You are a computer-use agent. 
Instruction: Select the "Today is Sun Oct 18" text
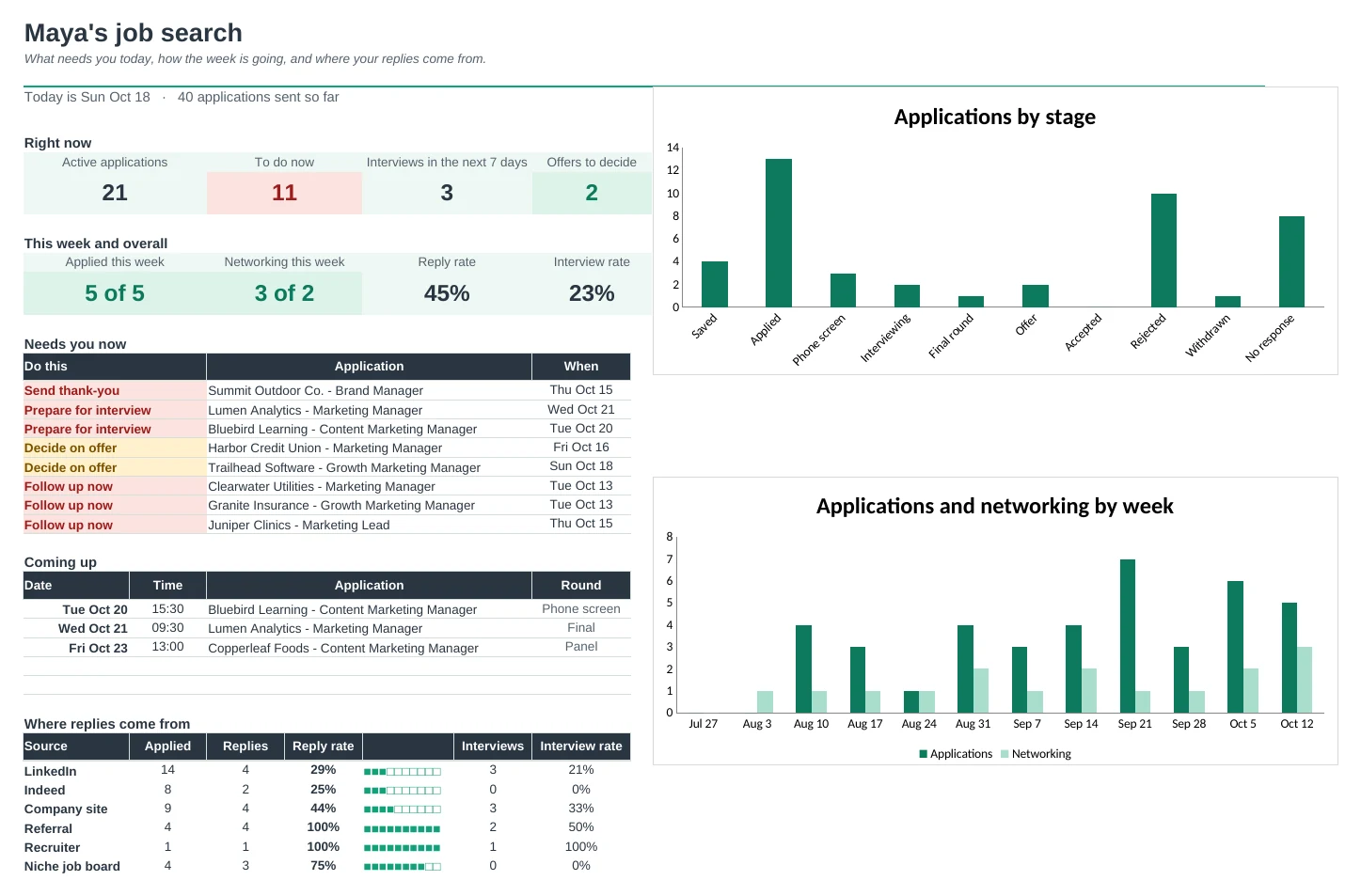click(87, 97)
